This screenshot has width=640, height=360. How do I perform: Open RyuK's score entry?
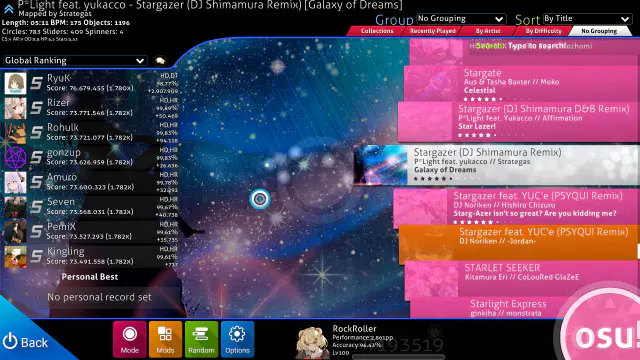(91, 83)
